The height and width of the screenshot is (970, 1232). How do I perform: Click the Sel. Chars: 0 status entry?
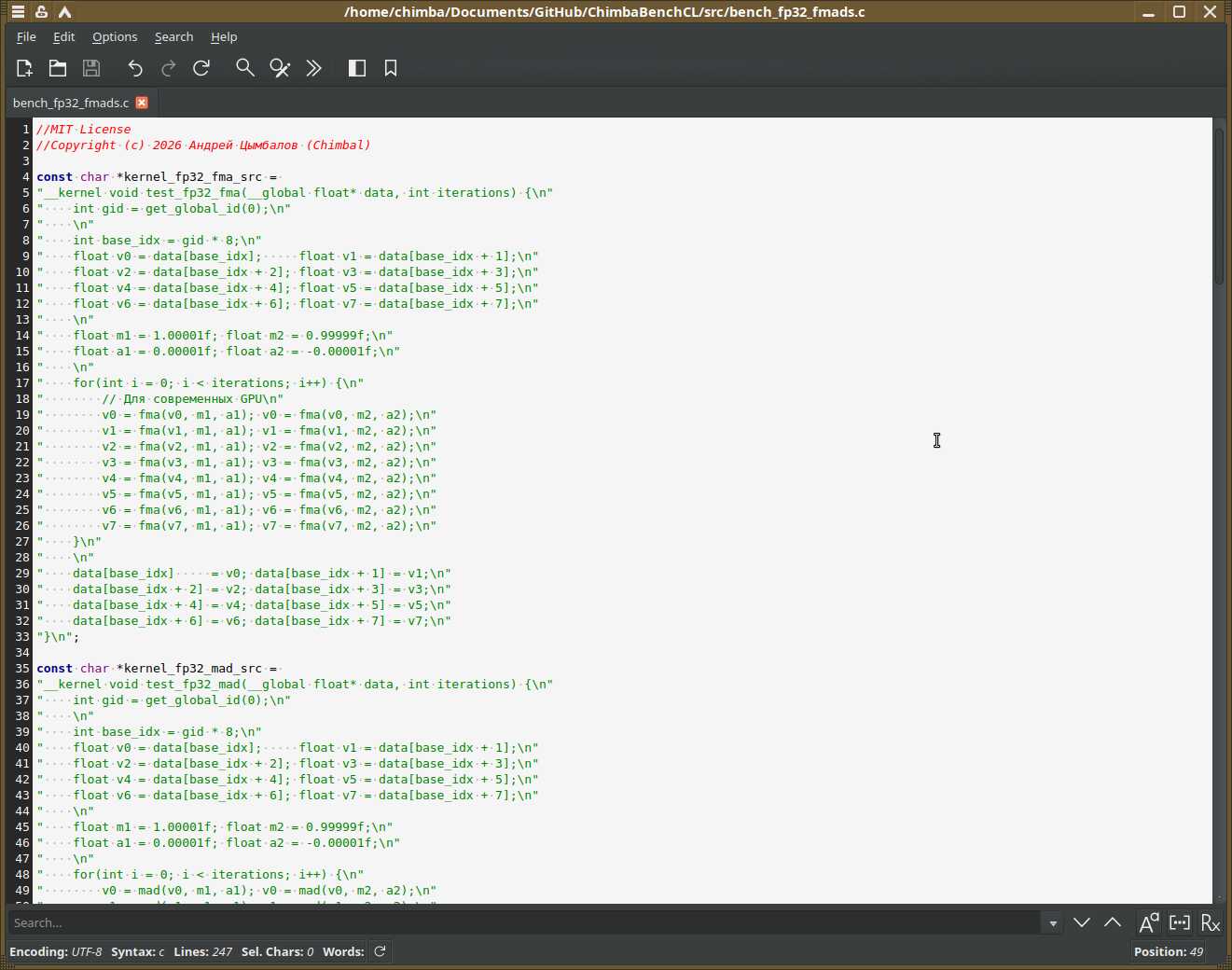(x=277, y=951)
